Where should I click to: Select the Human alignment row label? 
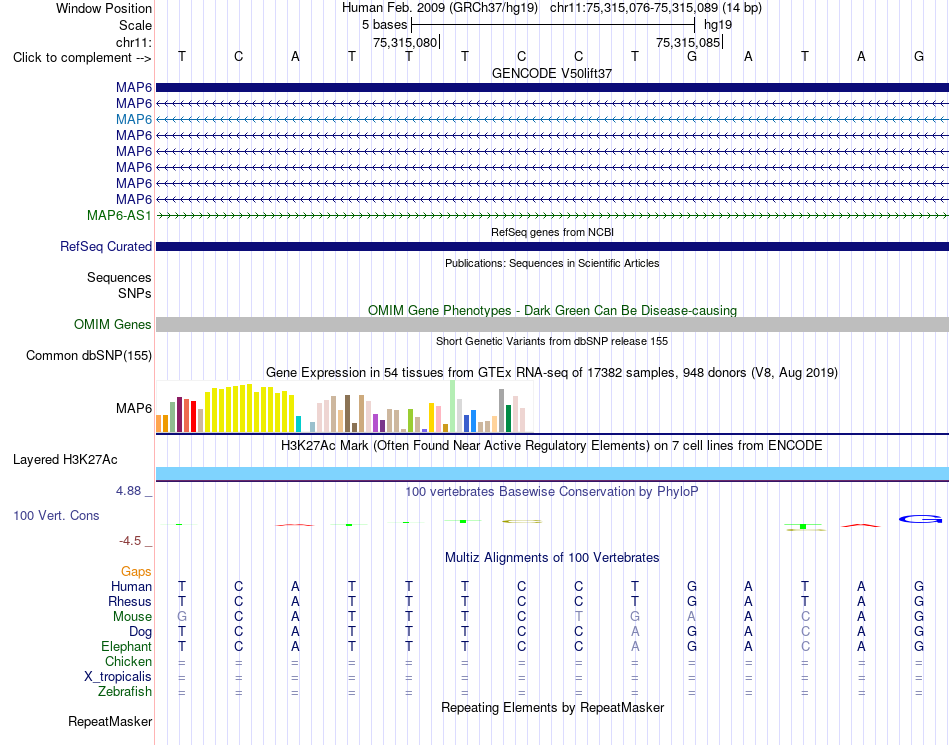pos(131,586)
